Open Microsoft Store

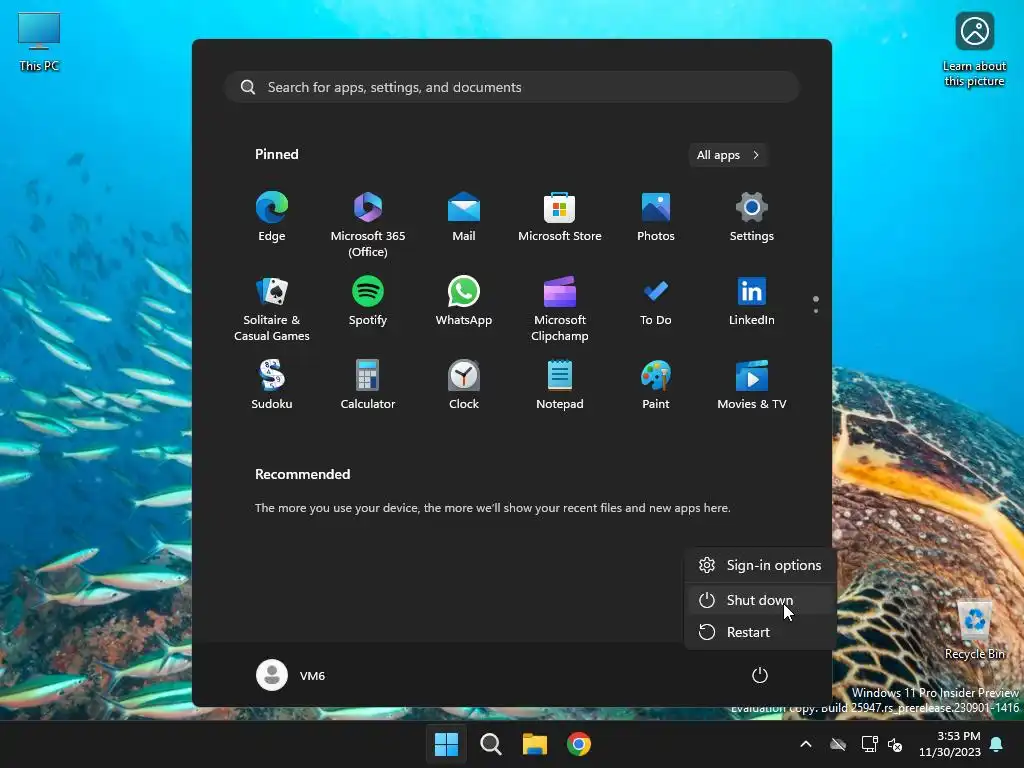click(x=560, y=217)
